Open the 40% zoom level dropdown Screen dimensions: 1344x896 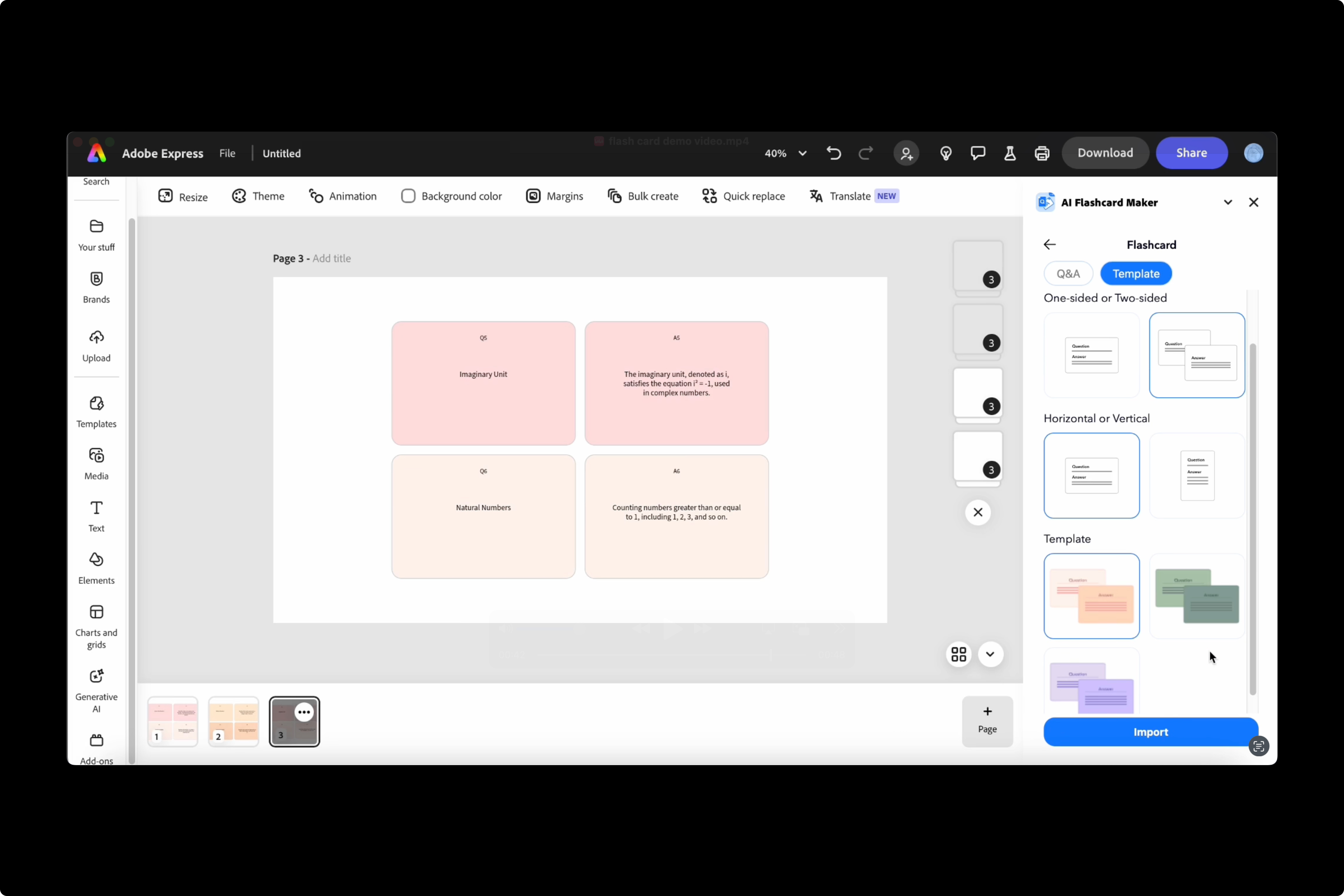pos(786,153)
